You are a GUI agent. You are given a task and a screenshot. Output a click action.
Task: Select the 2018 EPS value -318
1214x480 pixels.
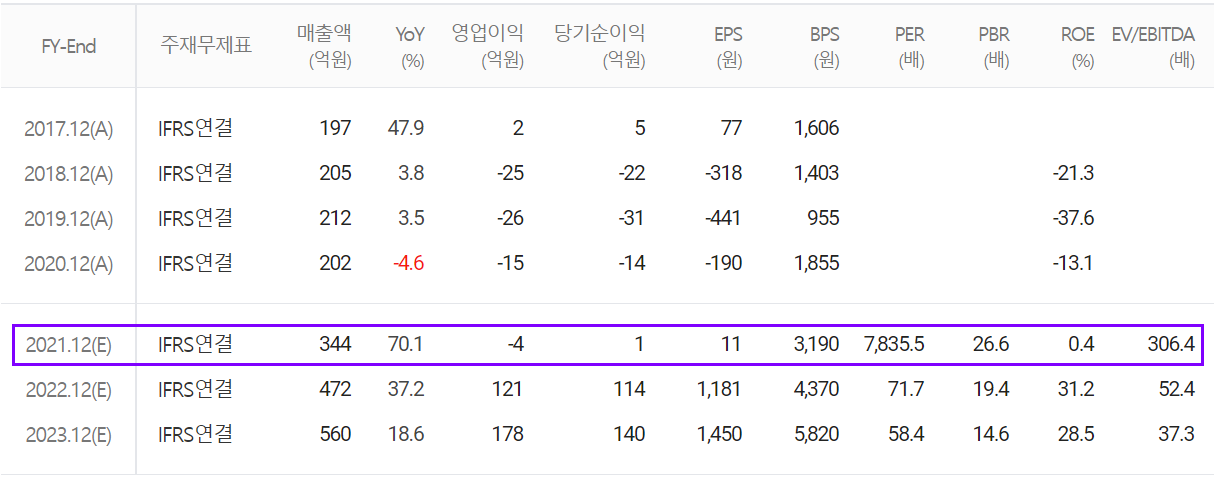coord(723,173)
